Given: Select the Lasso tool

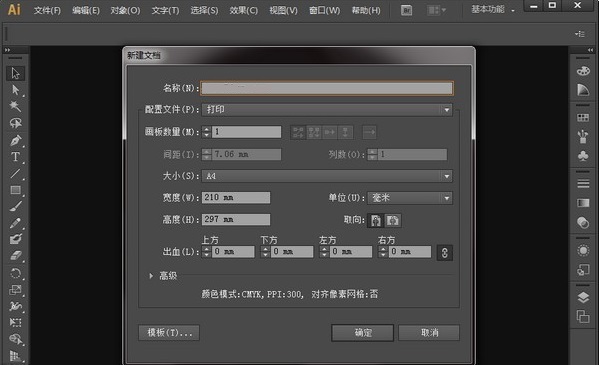Looking at the screenshot, I should [15, 123].
